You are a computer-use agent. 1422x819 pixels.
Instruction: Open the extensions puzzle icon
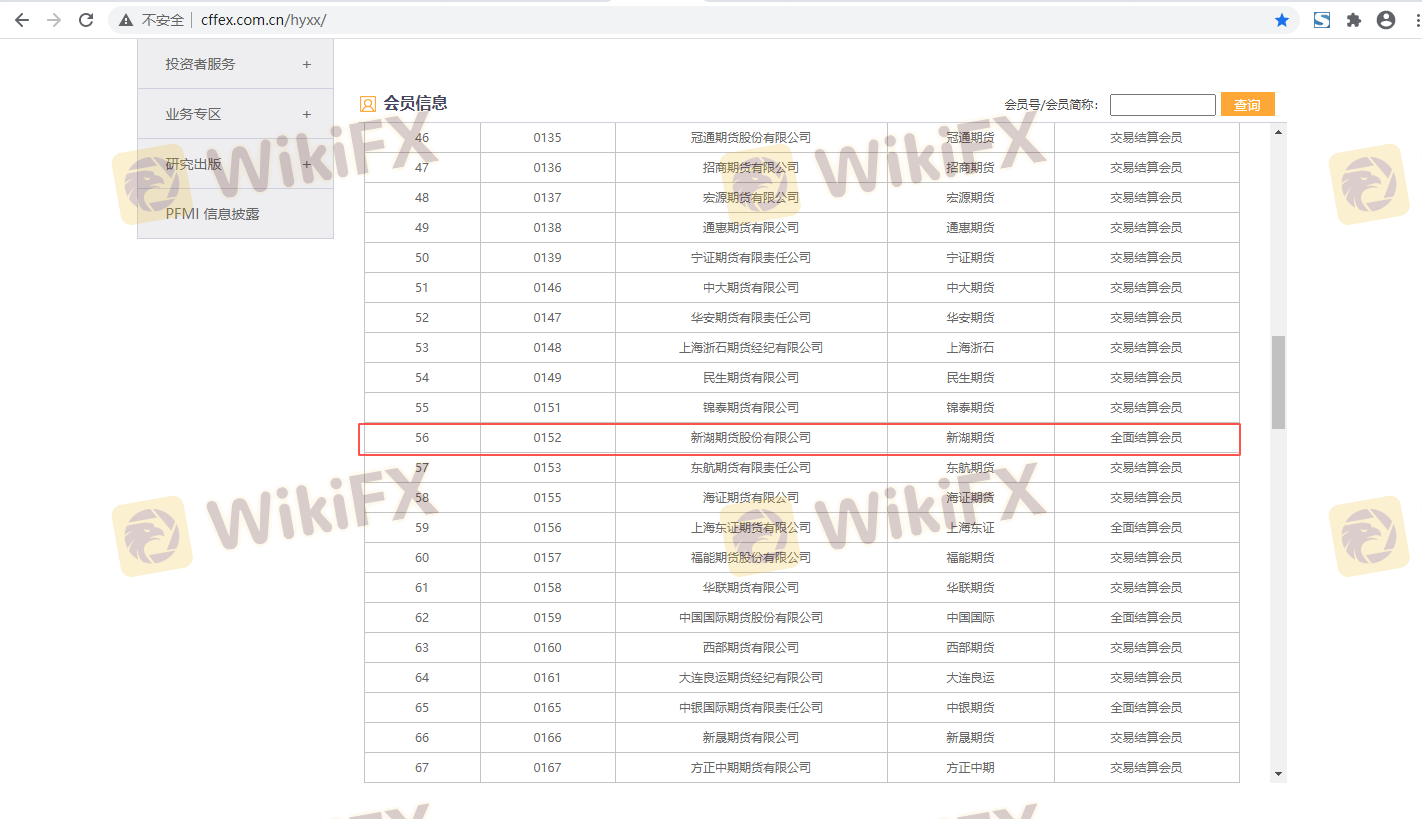click(1354, 20)
